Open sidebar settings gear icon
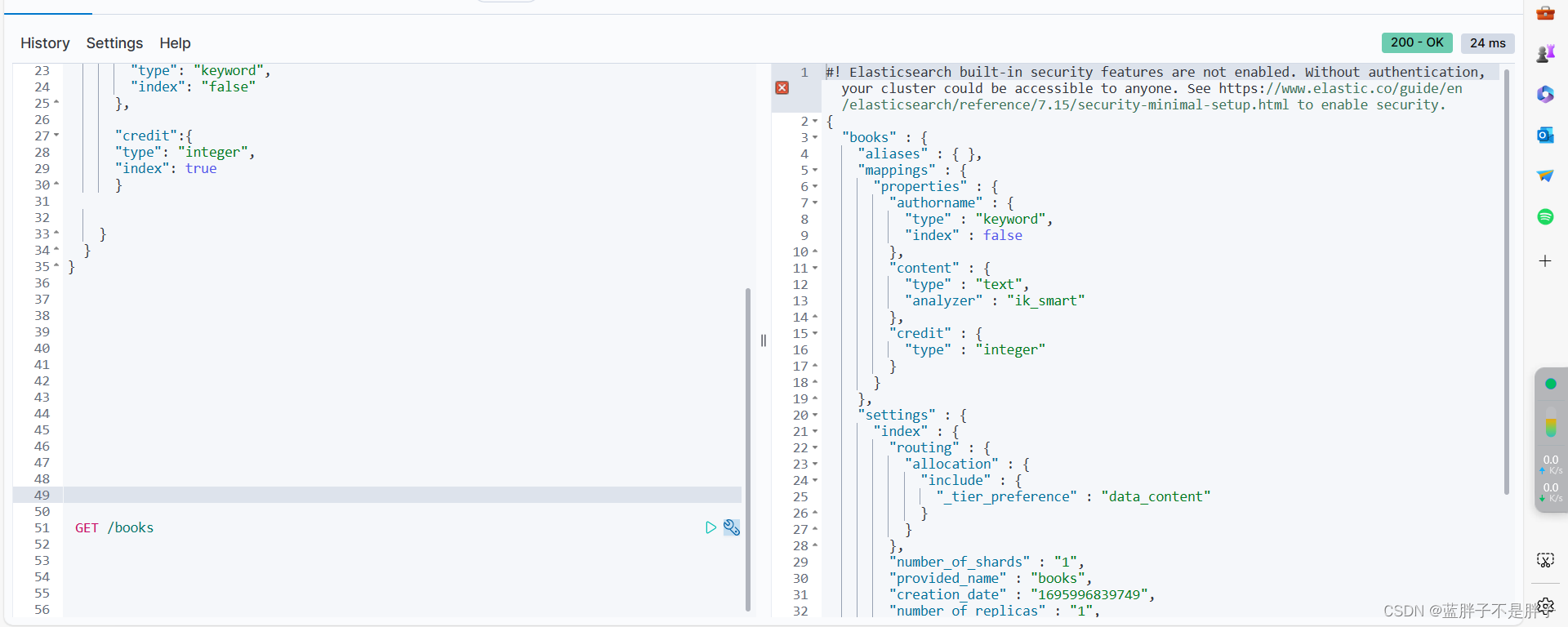 coord(1545,606)
